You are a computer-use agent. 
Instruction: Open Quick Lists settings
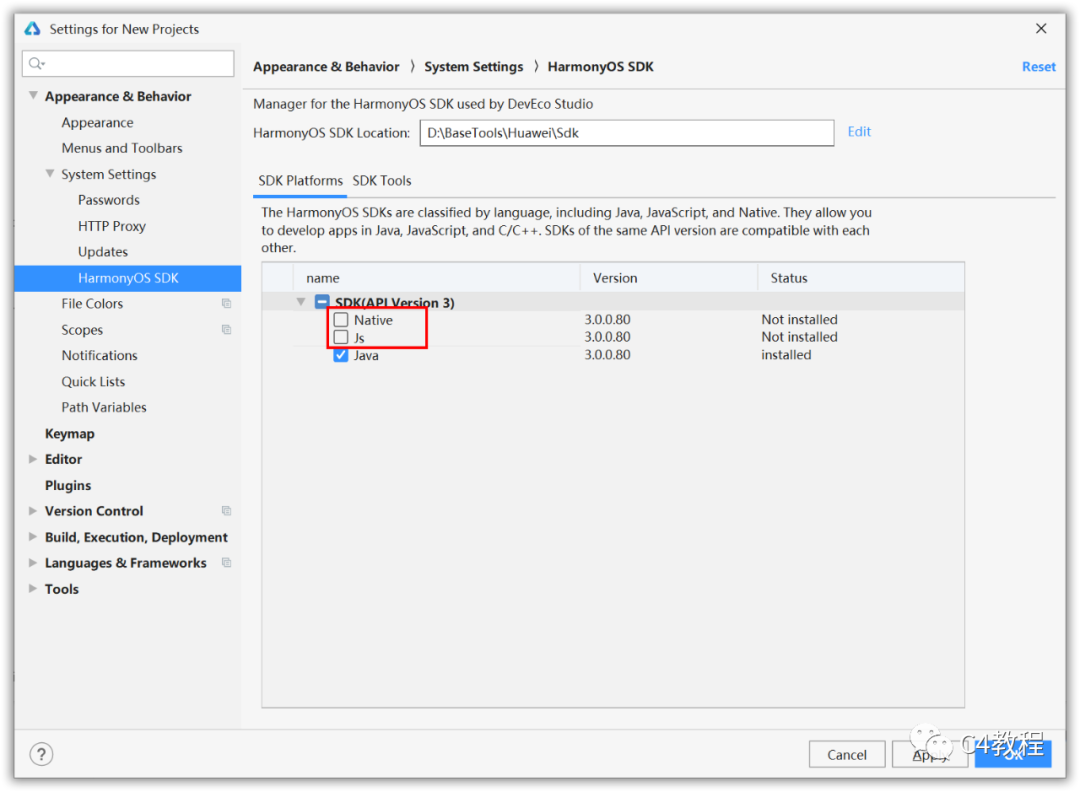click(x=93, y=382)
